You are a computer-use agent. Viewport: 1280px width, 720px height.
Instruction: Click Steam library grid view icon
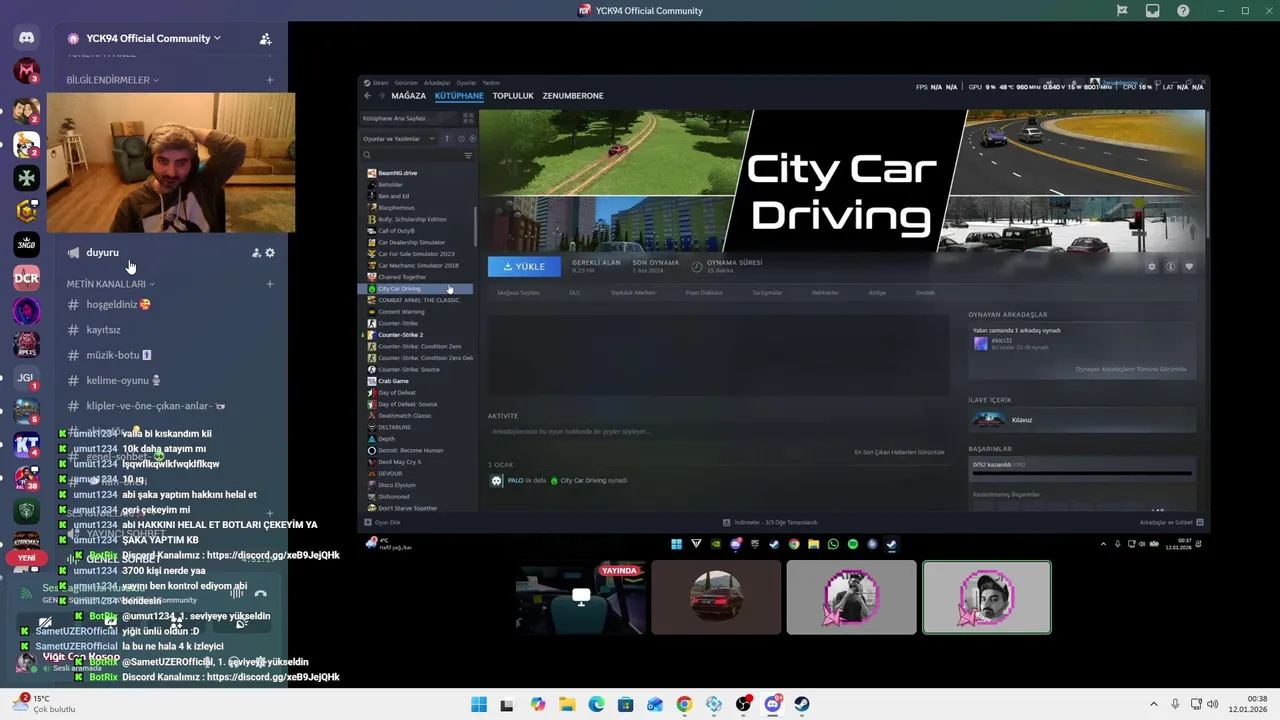pyautogui.click(x=468, y=118)
